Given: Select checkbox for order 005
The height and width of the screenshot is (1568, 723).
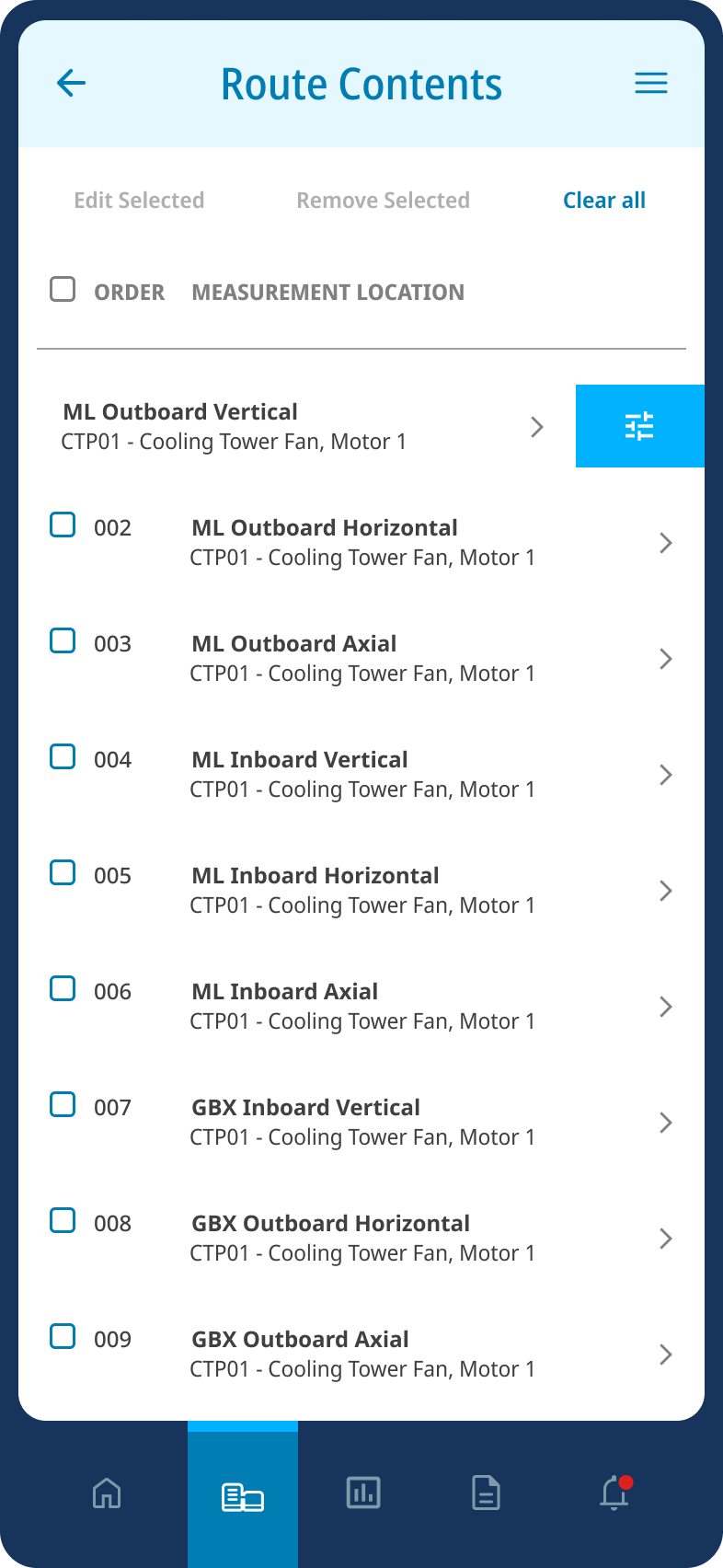Looking at the screenshot, I should coord(63,872).
